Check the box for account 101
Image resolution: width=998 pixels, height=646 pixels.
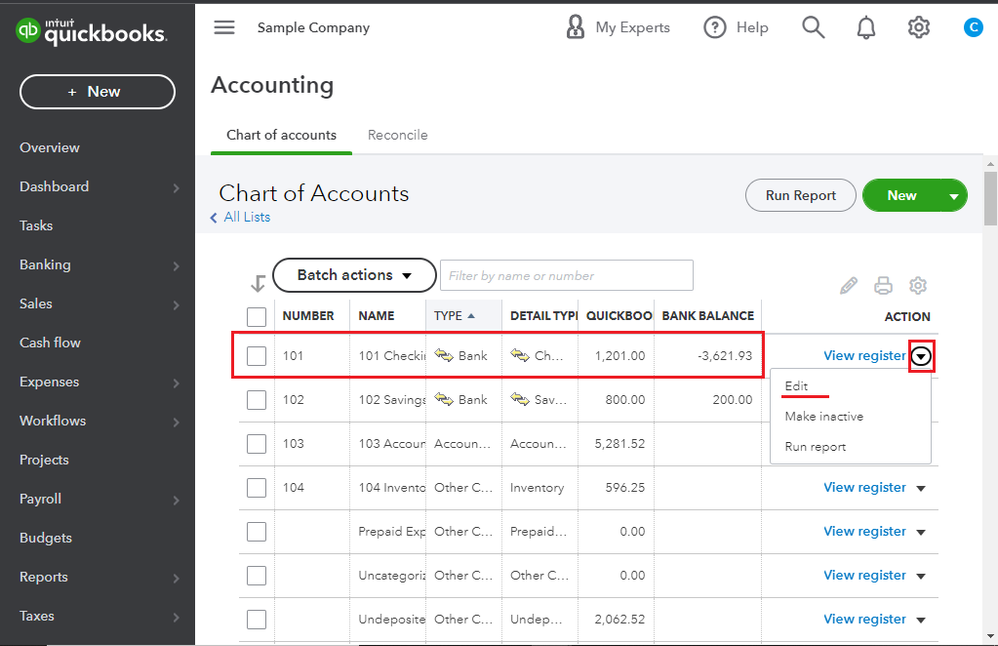pos(257,356)
